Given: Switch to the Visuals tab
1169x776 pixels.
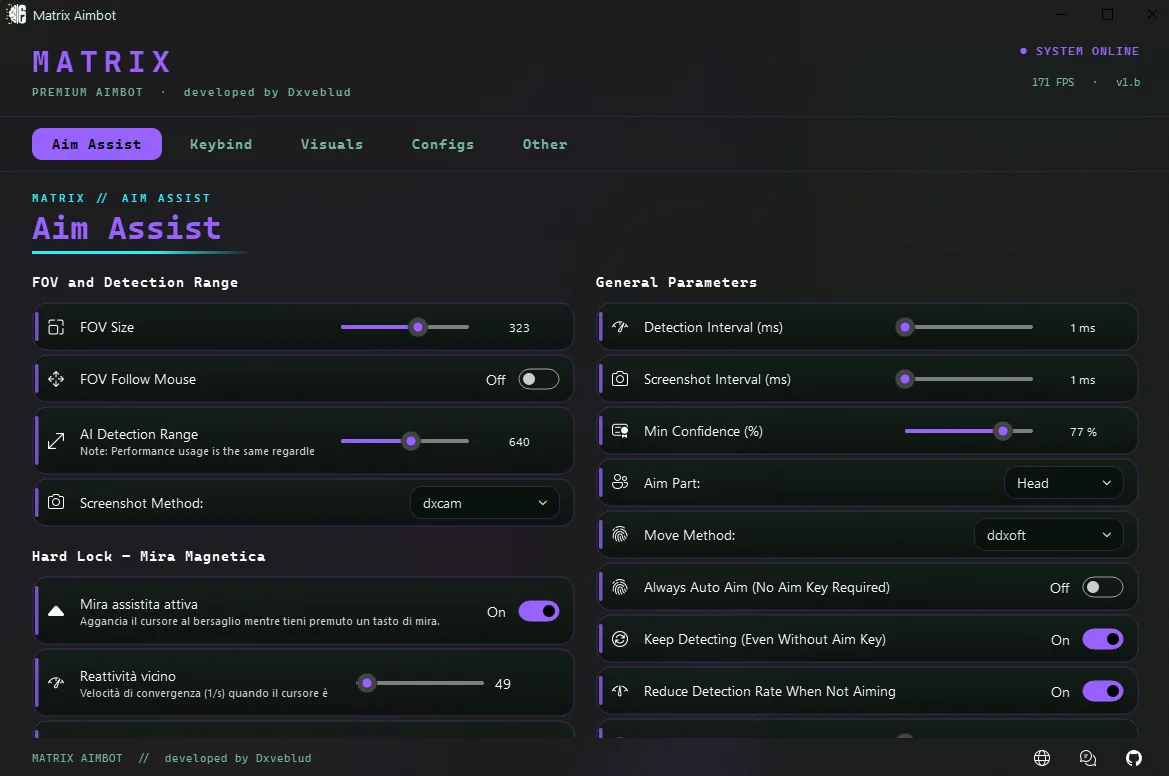Looking at the screenshot, I should tap(332, 144).
